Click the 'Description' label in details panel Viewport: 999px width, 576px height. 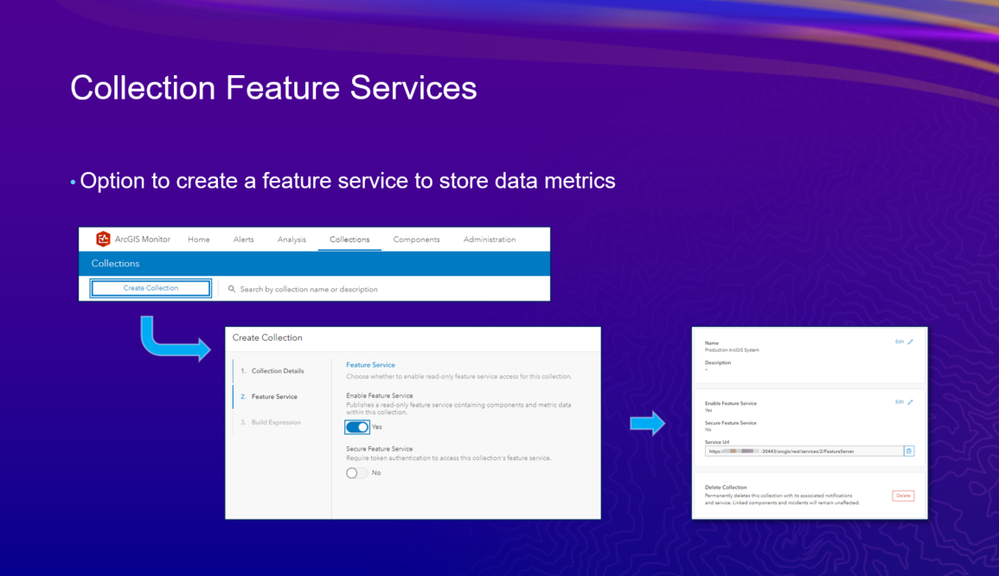coord(718,363)
